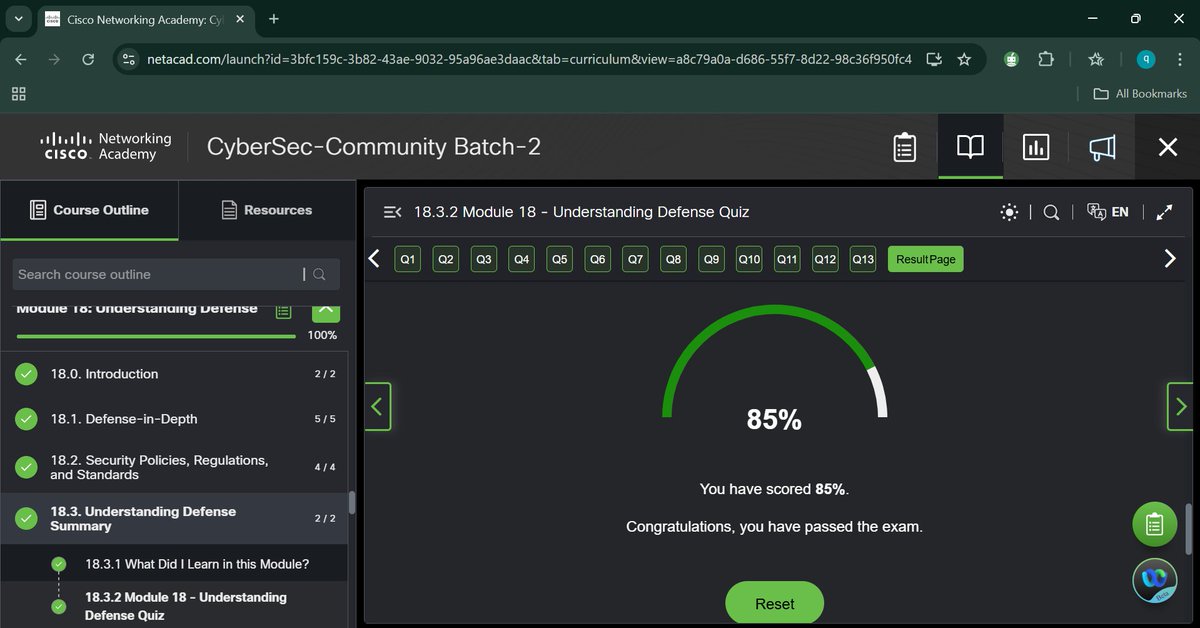
Task: Click the checkmark next to 18.0. Introduction
Action: [26, 374]
